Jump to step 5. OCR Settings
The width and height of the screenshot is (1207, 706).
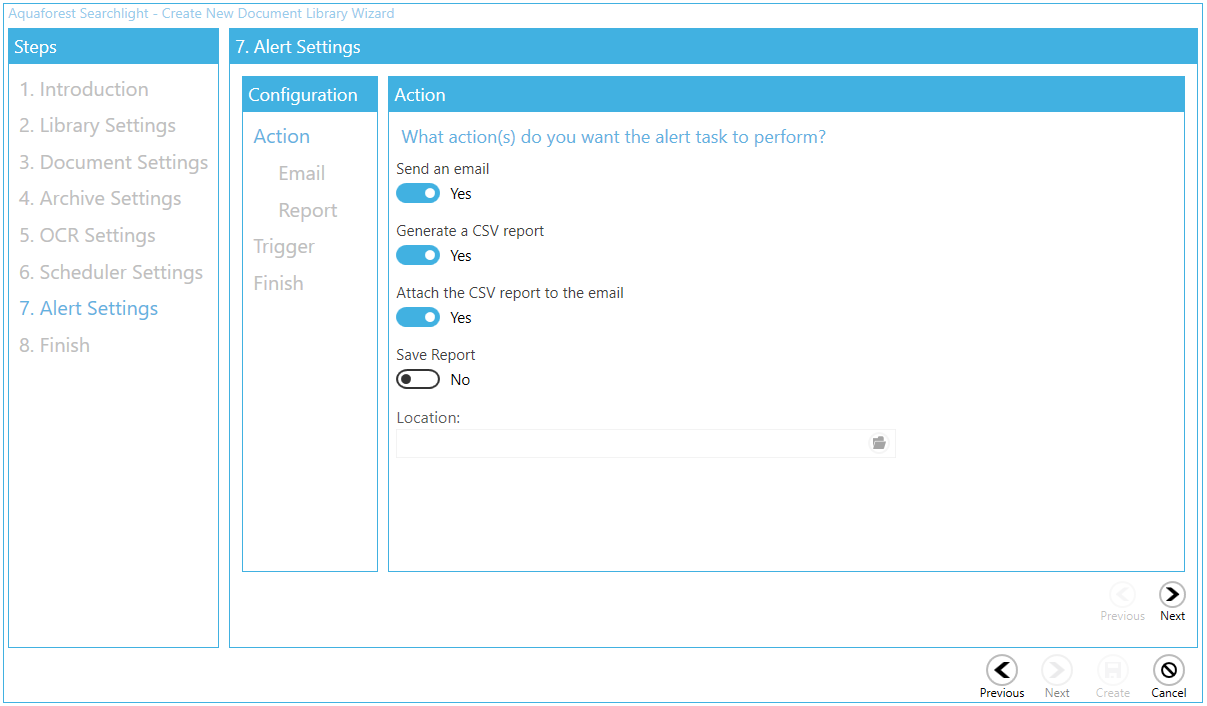87,235
